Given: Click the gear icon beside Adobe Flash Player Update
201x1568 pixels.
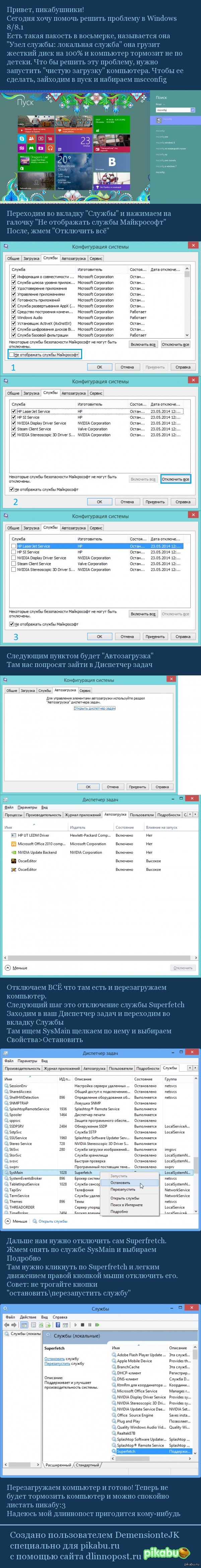Looking at the screenshot, I should click(114, 1355).
